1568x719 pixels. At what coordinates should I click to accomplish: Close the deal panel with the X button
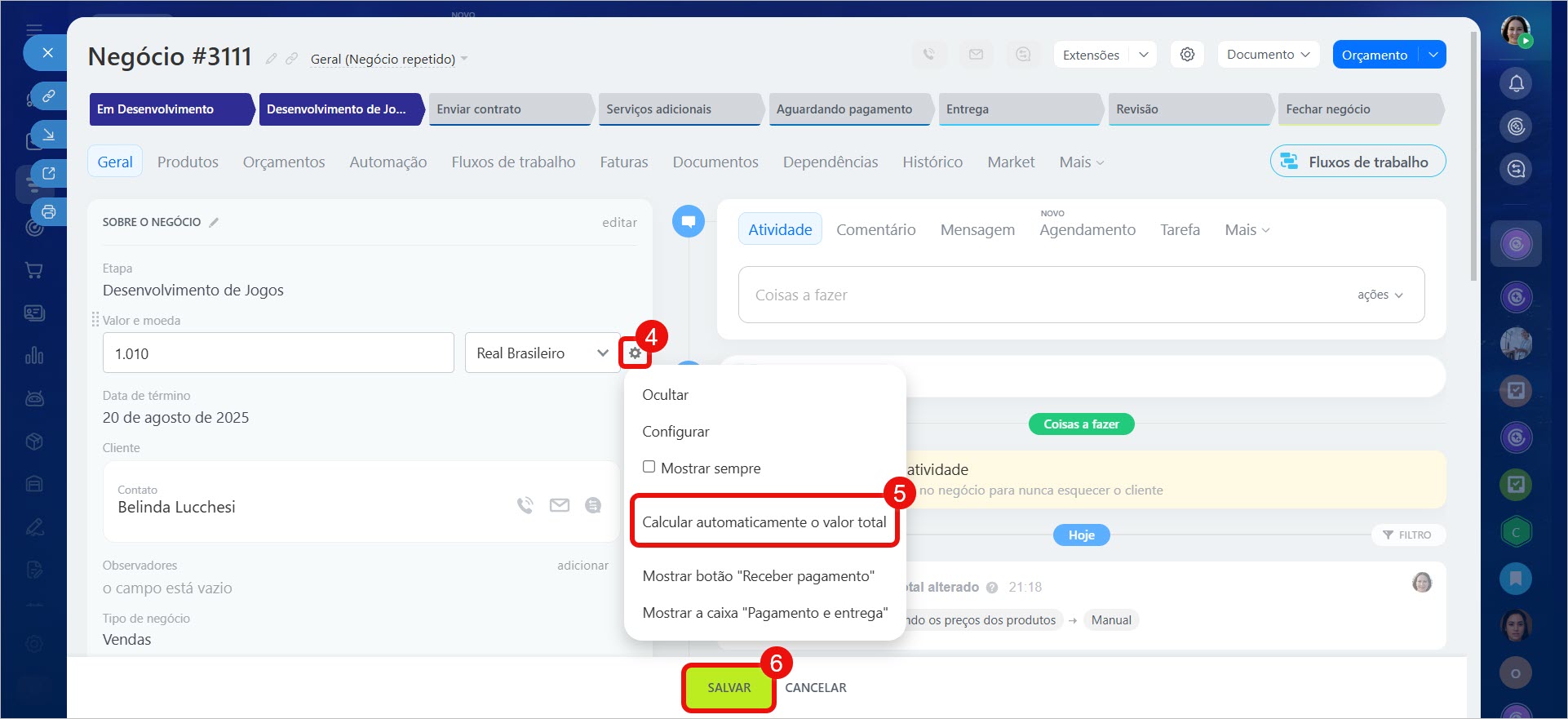[x=48, y=53]
